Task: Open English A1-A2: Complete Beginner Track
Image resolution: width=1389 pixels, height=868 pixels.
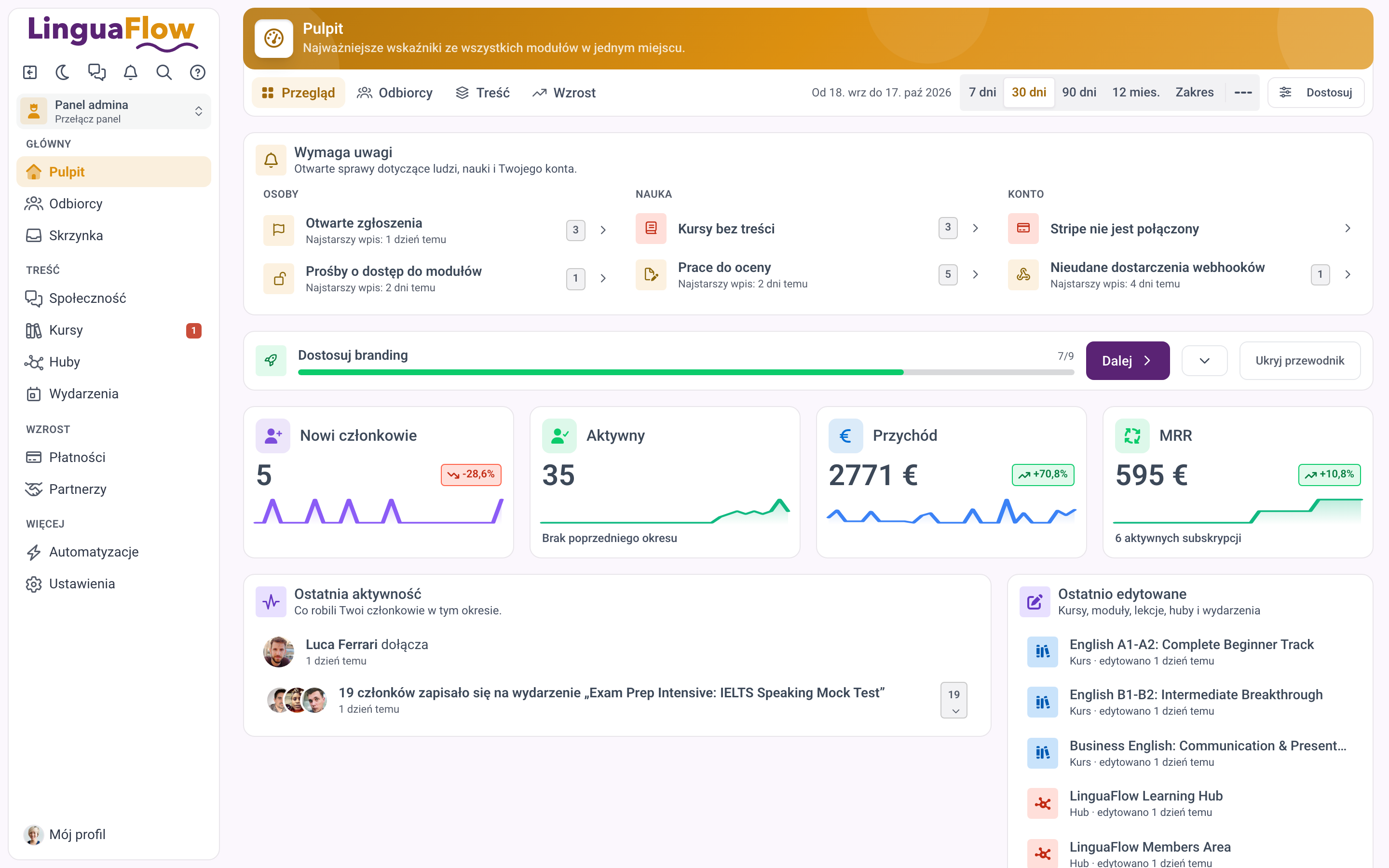Action: (x=1190, y=652)
